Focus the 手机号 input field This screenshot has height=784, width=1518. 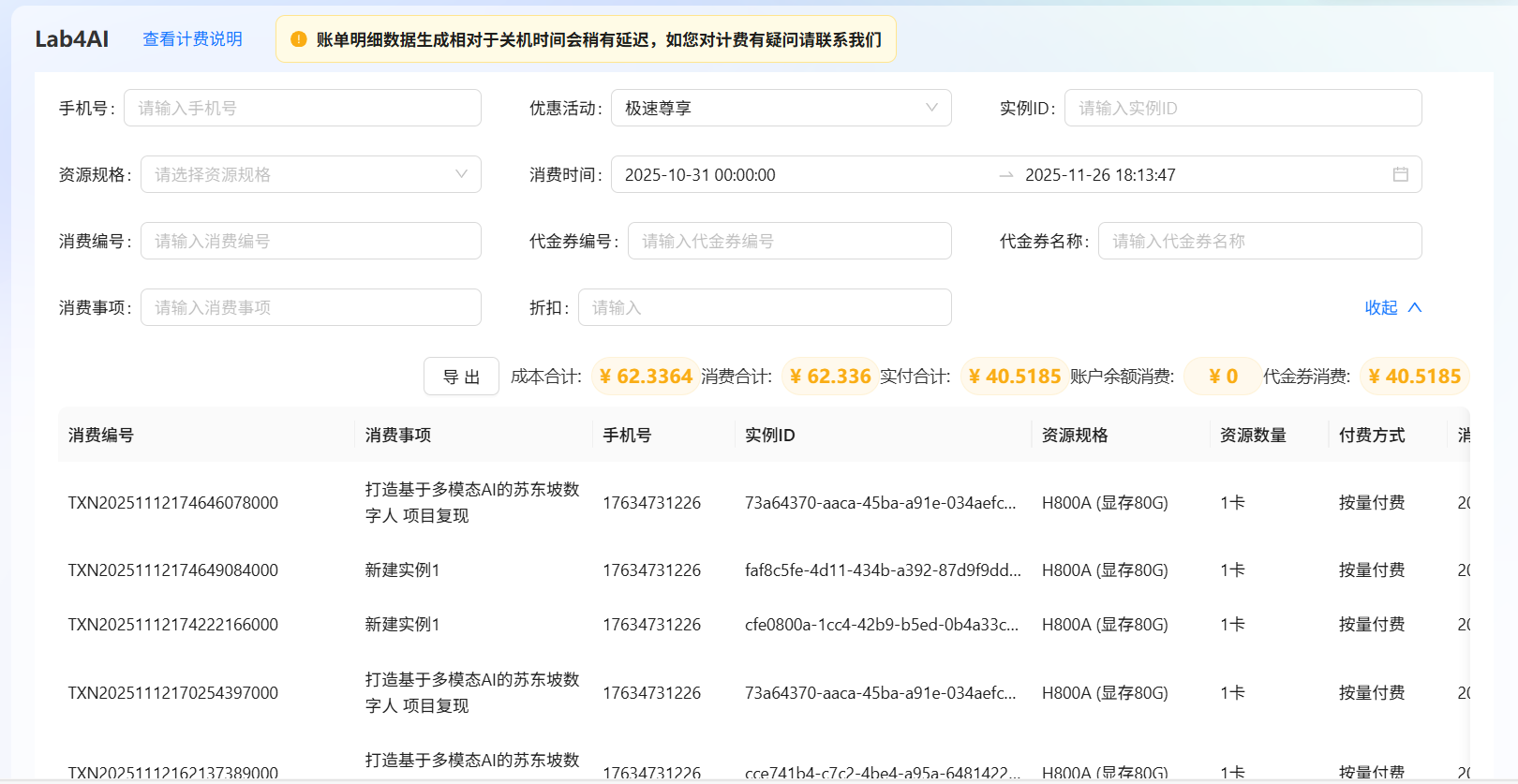(x=302, y=108)
